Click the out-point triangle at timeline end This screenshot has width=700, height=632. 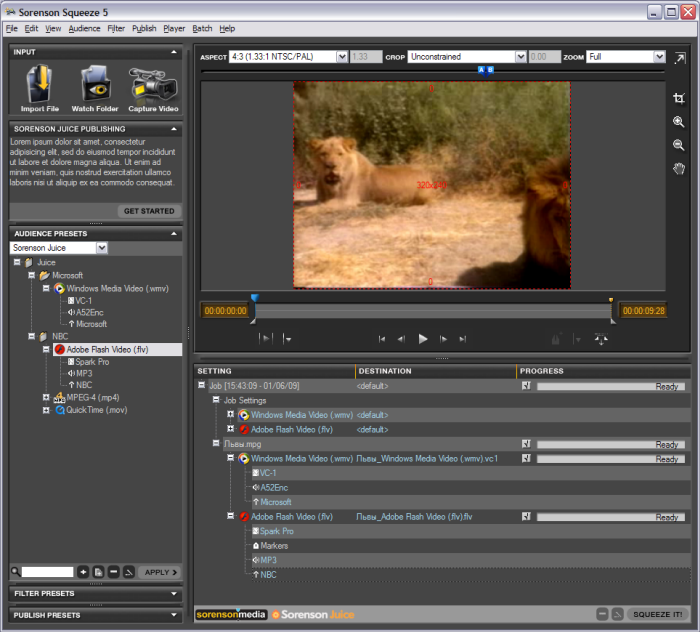tap(613, 321)
